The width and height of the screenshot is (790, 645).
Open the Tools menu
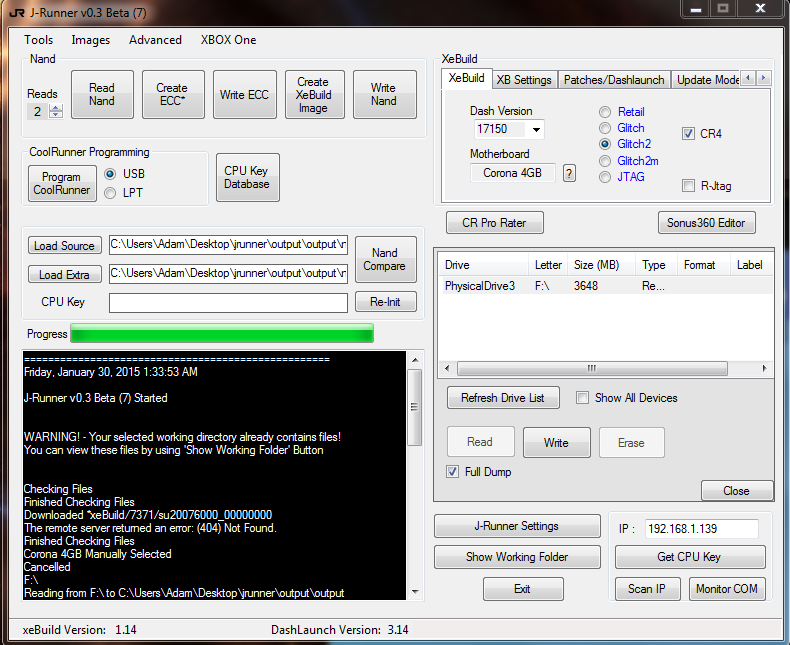click(38, 40)
